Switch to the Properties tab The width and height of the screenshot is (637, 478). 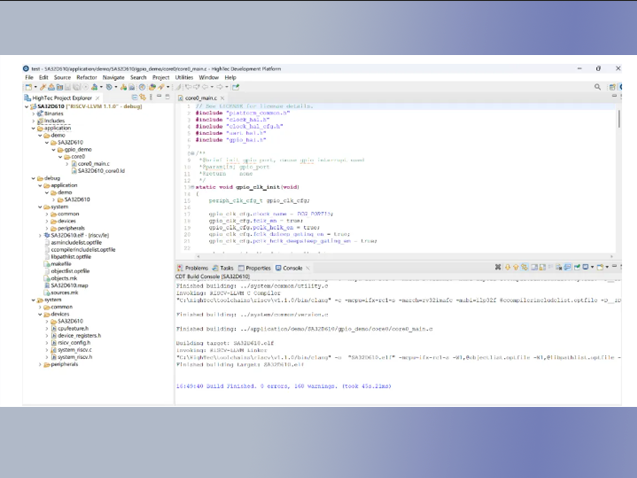(x=255, y=268)
